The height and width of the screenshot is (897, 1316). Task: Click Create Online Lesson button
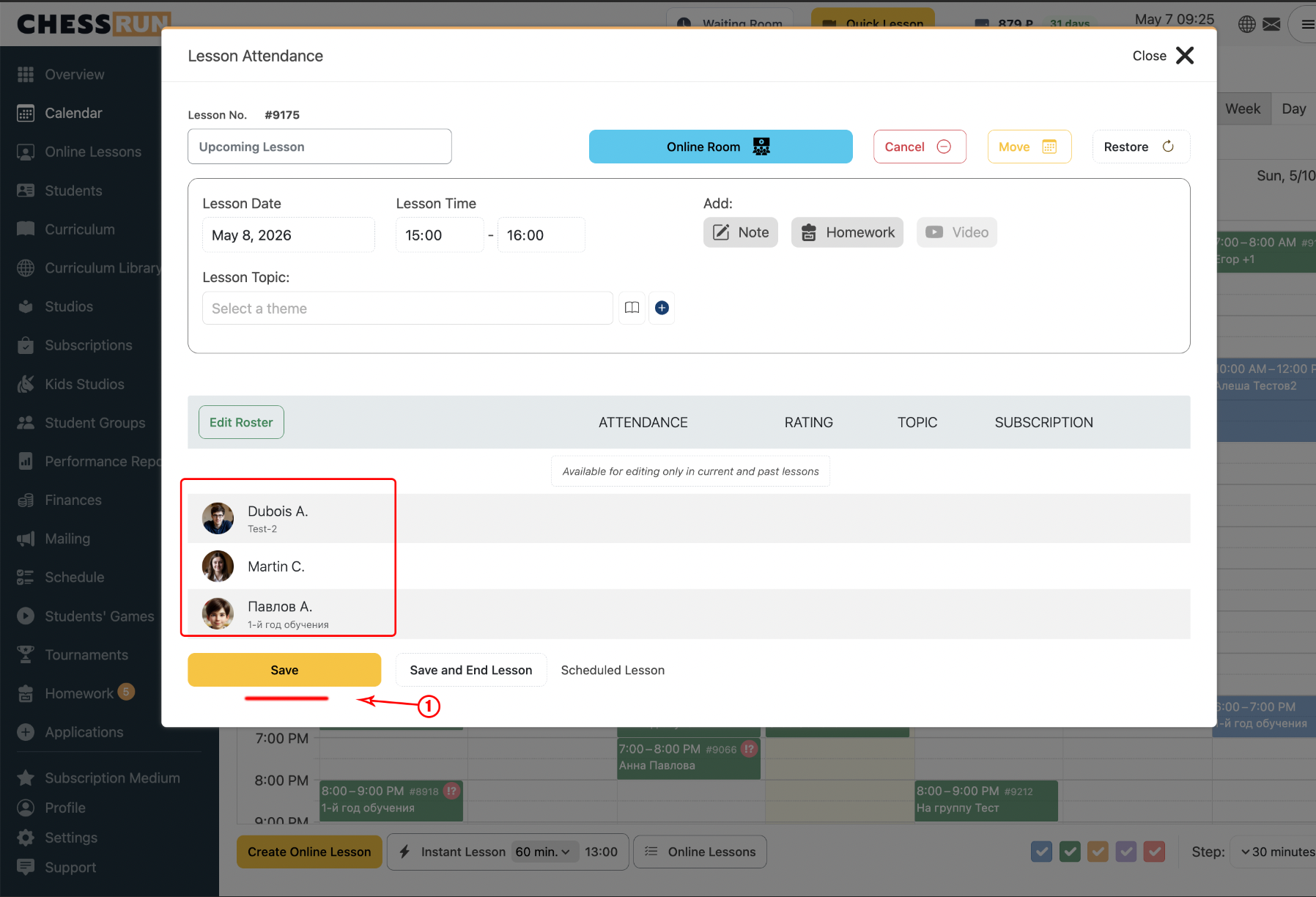point(309,852)
